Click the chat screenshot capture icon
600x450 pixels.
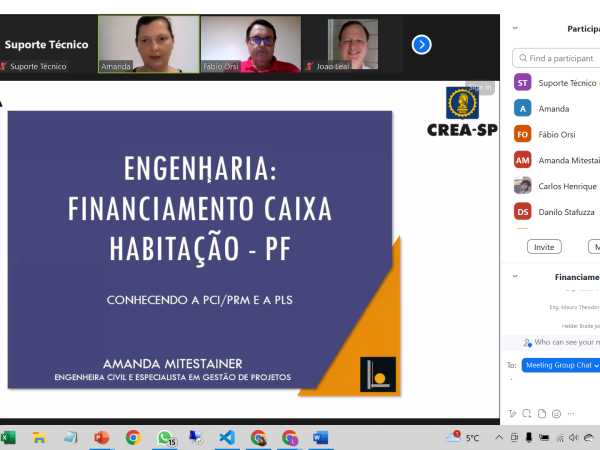527,414
